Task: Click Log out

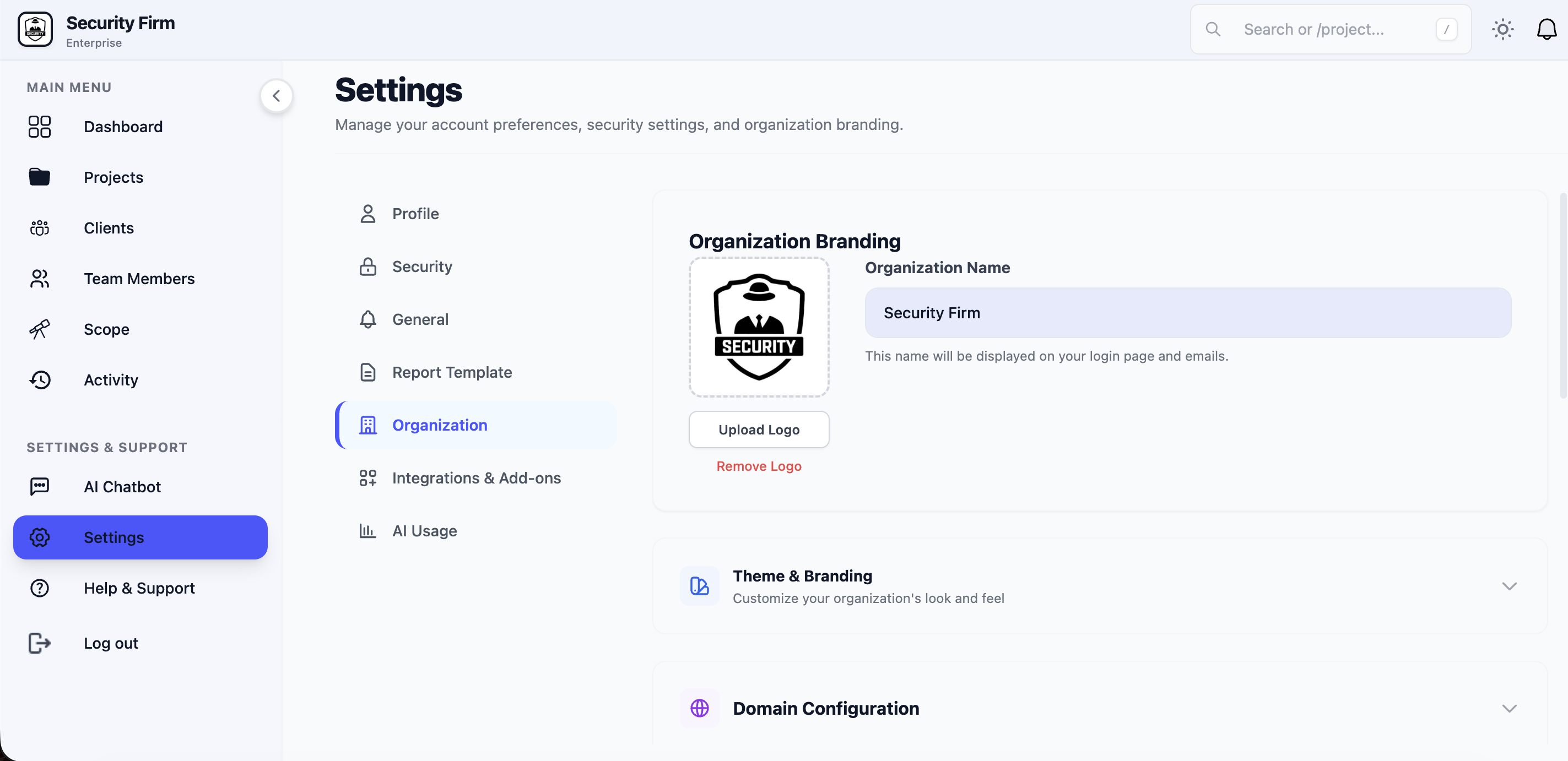Action: point(140,643)
